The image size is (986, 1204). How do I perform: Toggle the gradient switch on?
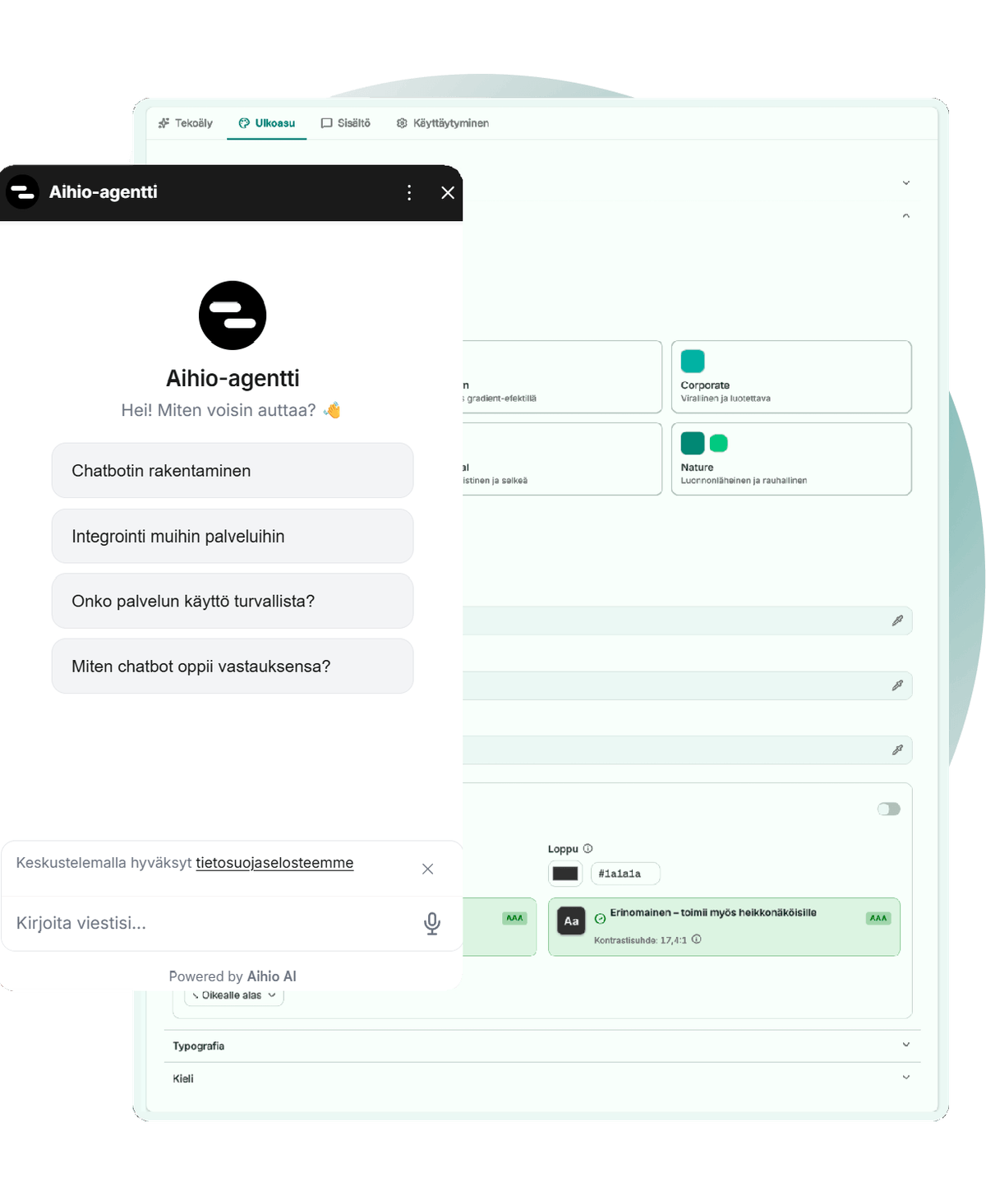pos(889,810)
